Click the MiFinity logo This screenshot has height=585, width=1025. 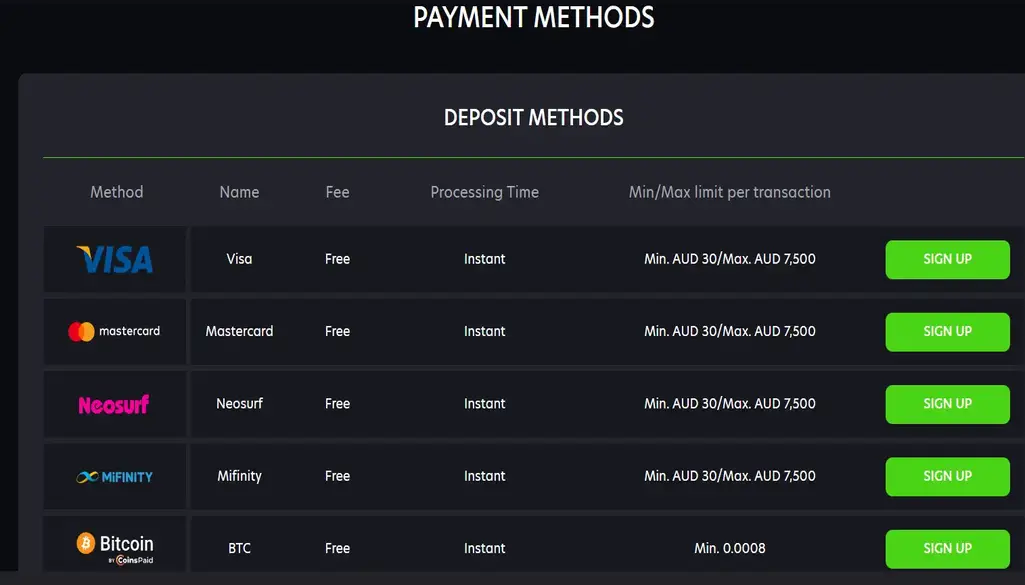[114, 477]
